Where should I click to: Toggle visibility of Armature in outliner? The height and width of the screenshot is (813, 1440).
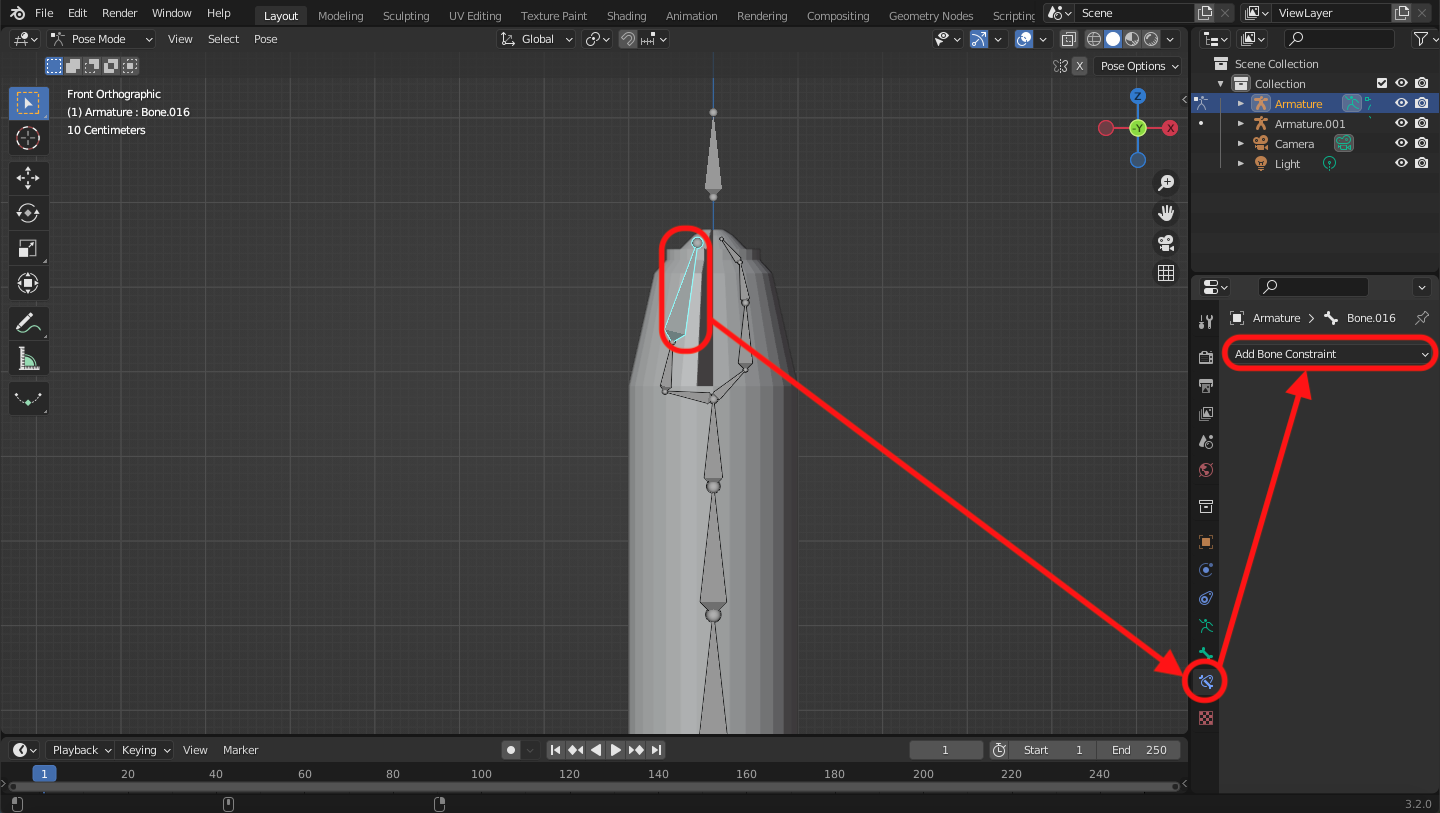coord(1401,103)
